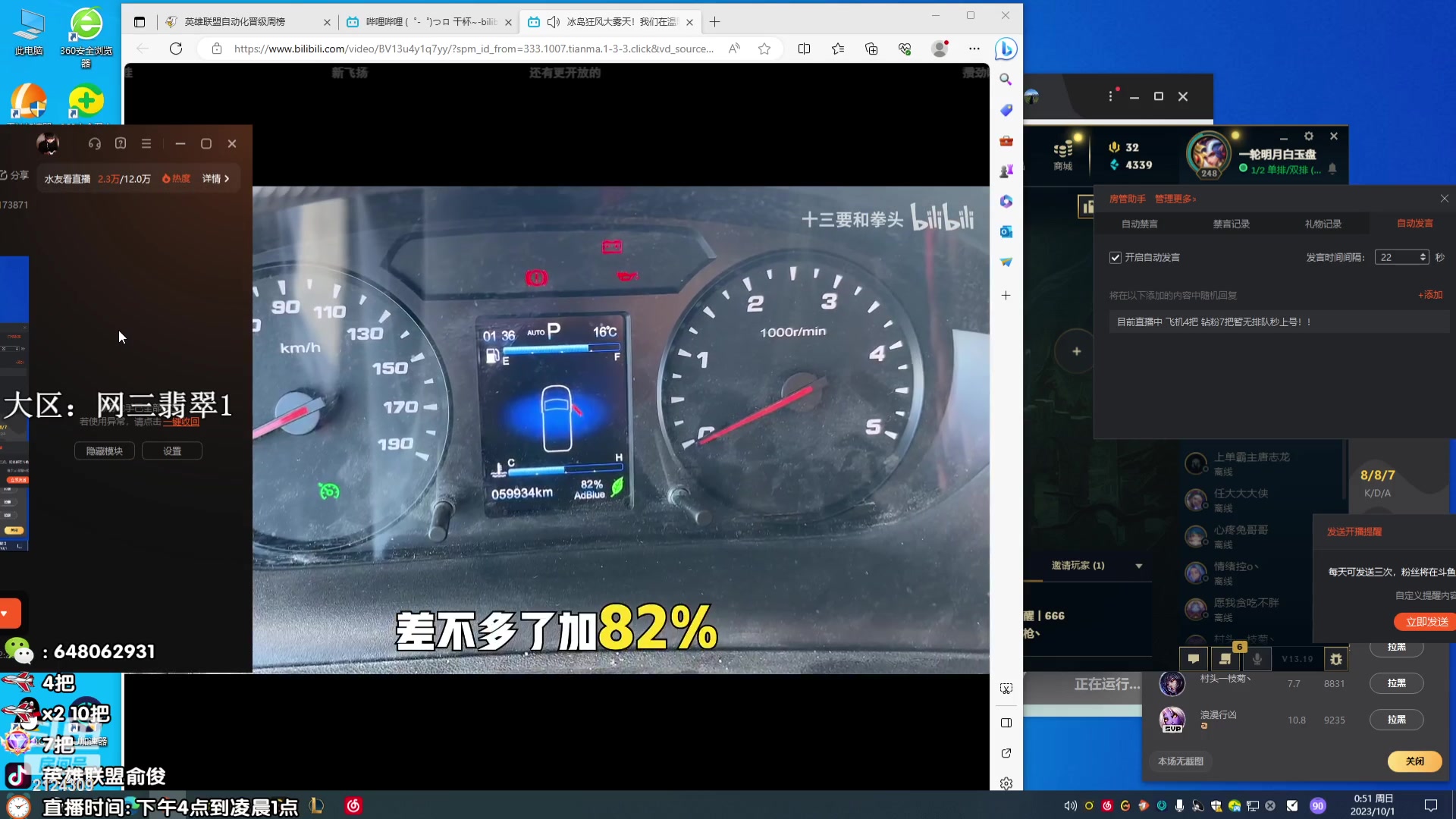
Task: Click 立即发送 button
Action: (1426, 622)
